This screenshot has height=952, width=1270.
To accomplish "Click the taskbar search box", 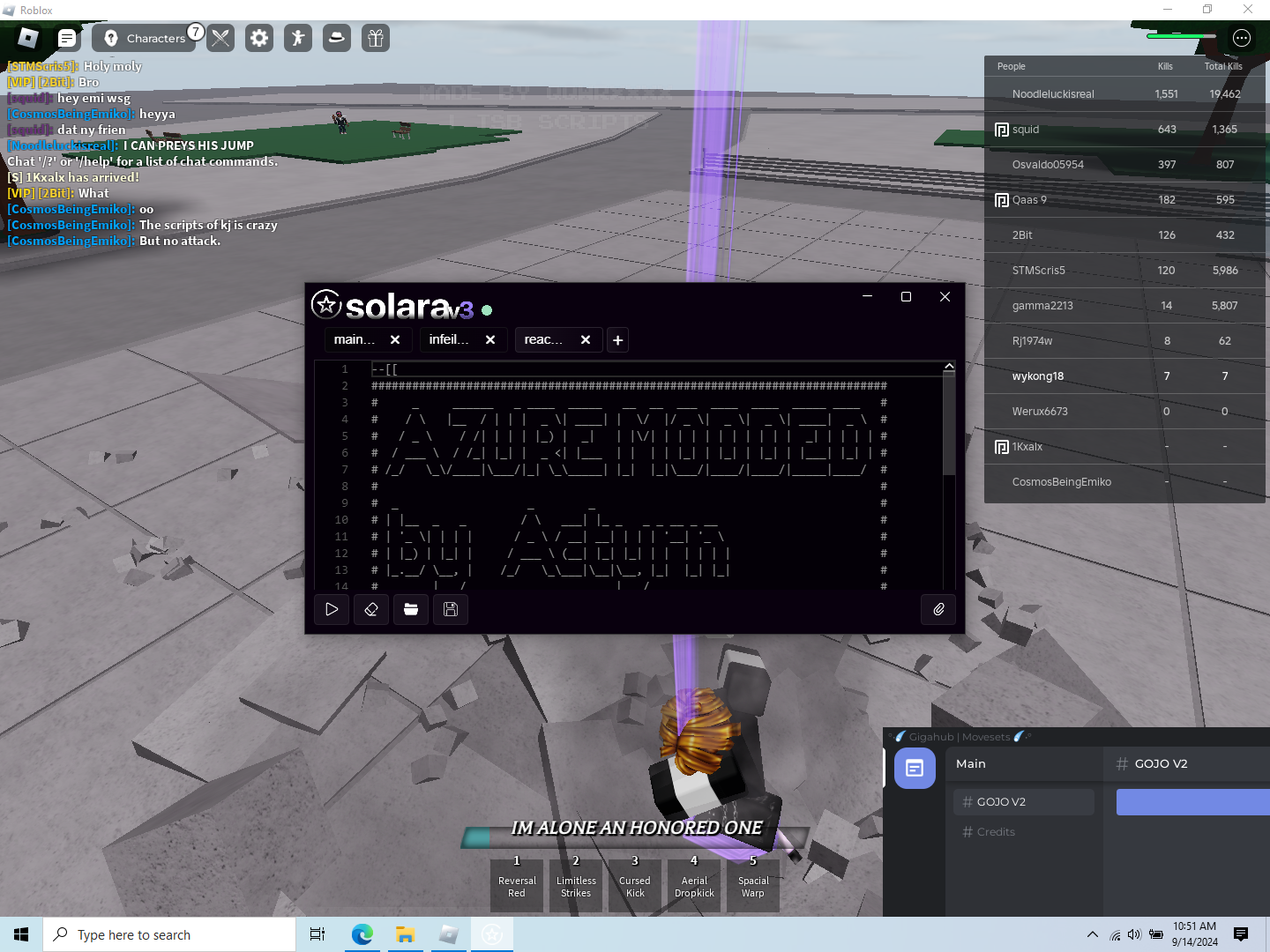I will (x=169, y=934).
